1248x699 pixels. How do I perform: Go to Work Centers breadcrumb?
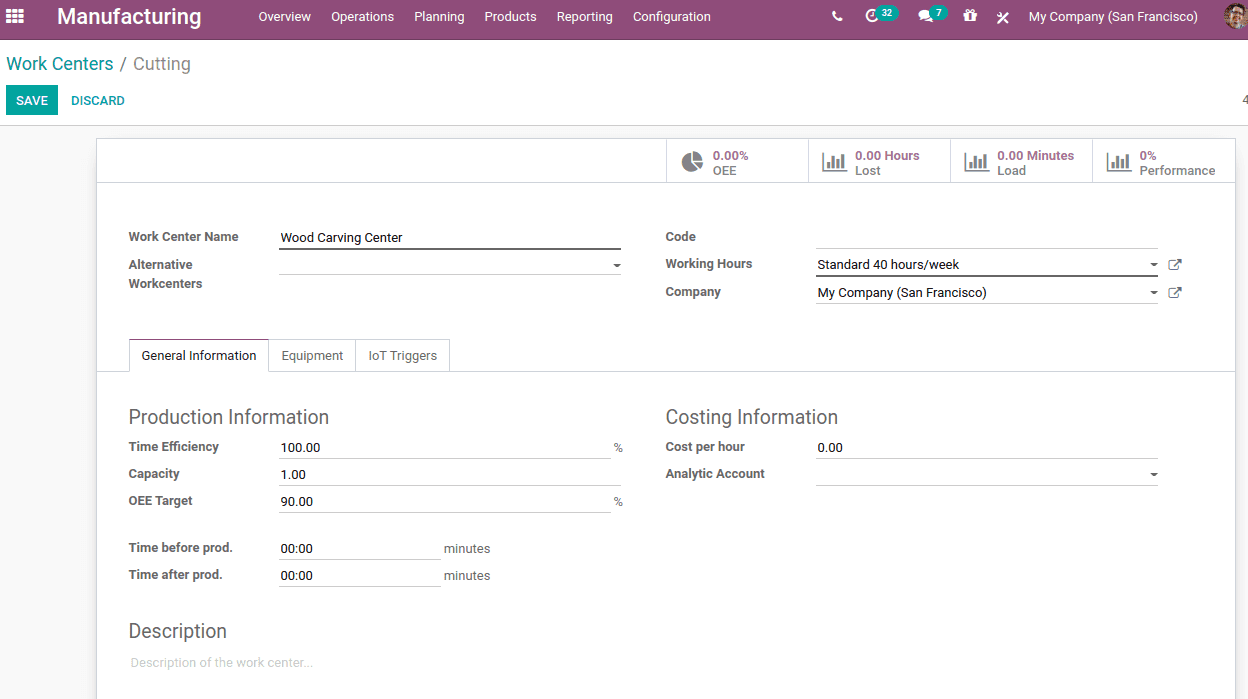(x=60, y=64)
